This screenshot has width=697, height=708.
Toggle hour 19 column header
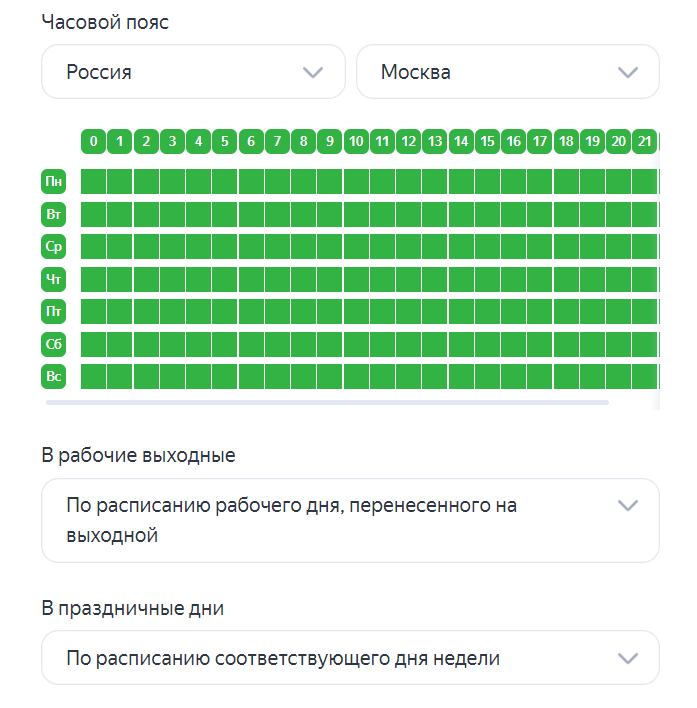point(592,142)
